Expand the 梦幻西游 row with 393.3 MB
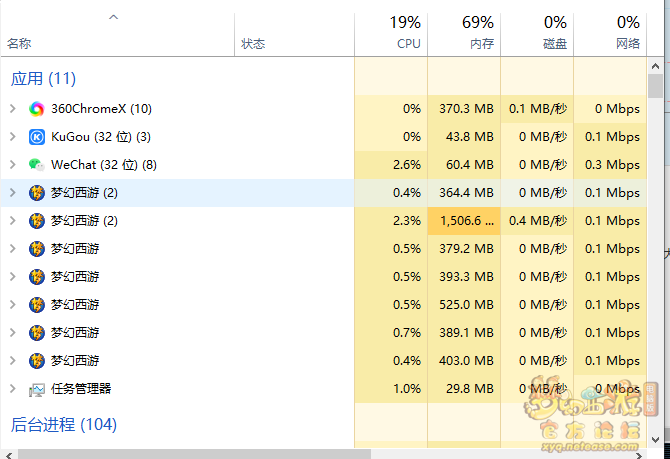Viewport: 670px width, 459px height. click(13, 277)
